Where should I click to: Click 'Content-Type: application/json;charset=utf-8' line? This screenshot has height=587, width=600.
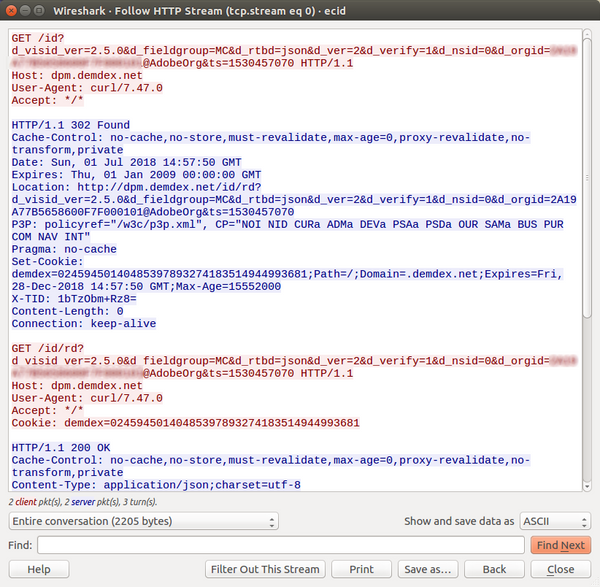[156, 485]
